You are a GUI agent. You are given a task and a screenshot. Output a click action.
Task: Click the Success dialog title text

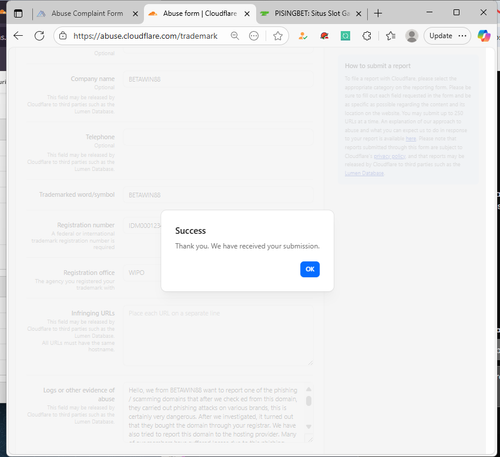190,231
